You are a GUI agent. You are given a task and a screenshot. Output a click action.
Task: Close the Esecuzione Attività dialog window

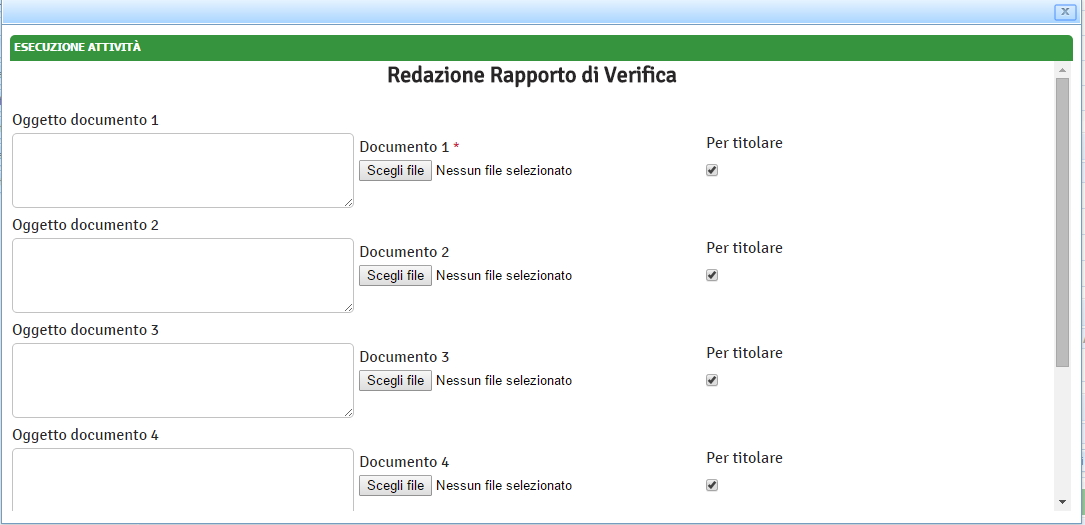(x=1064, y=11)
